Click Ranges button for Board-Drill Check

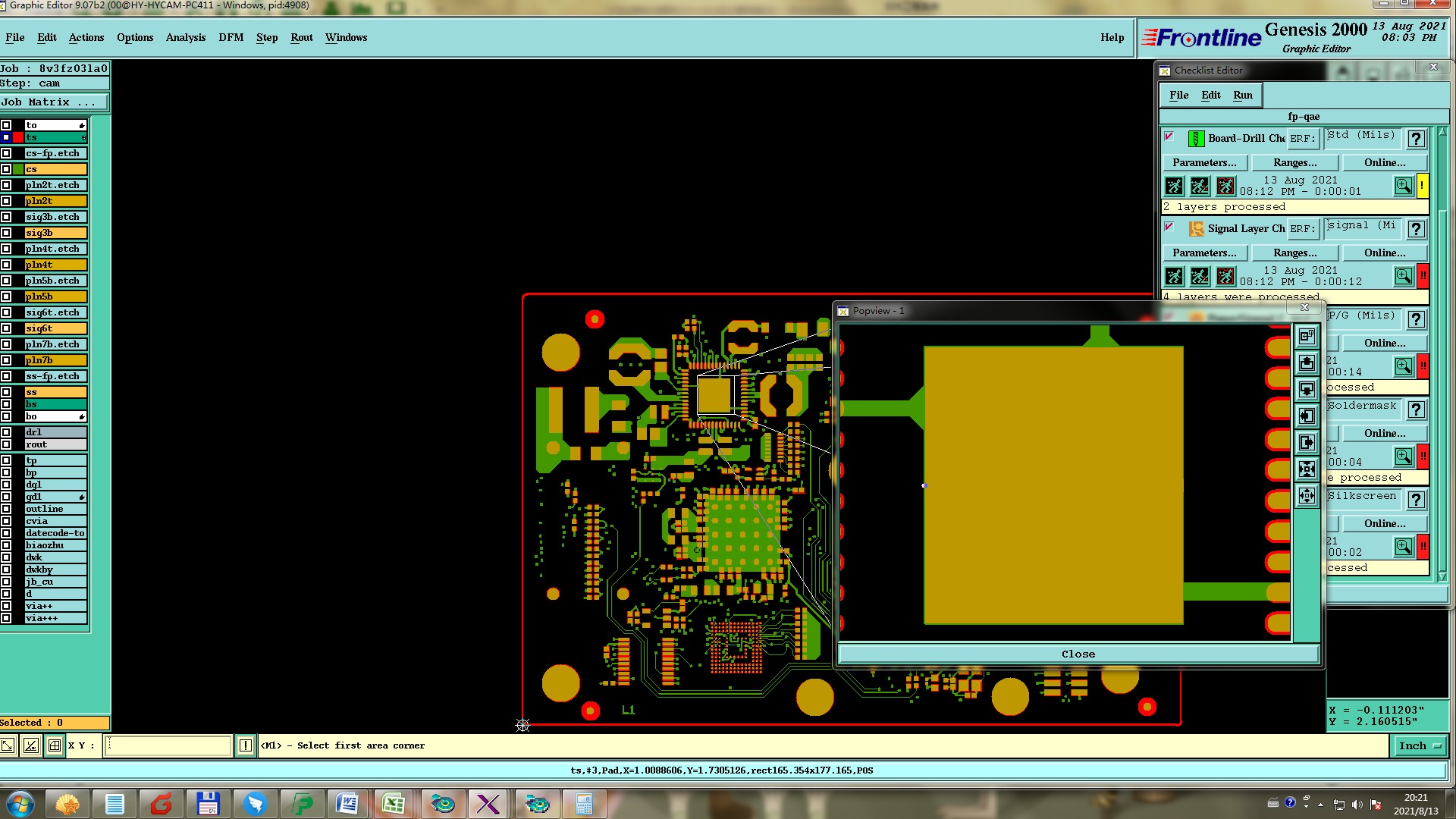point(1294,163)
